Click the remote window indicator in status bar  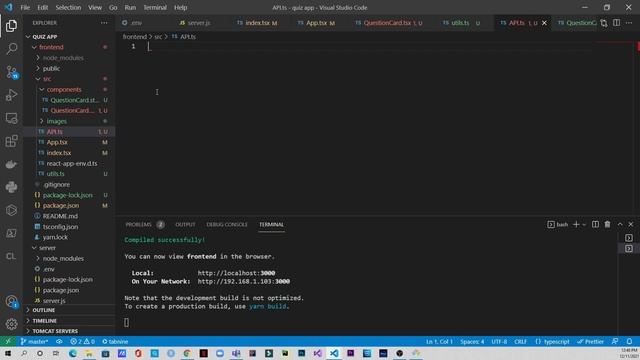point(8,342)
